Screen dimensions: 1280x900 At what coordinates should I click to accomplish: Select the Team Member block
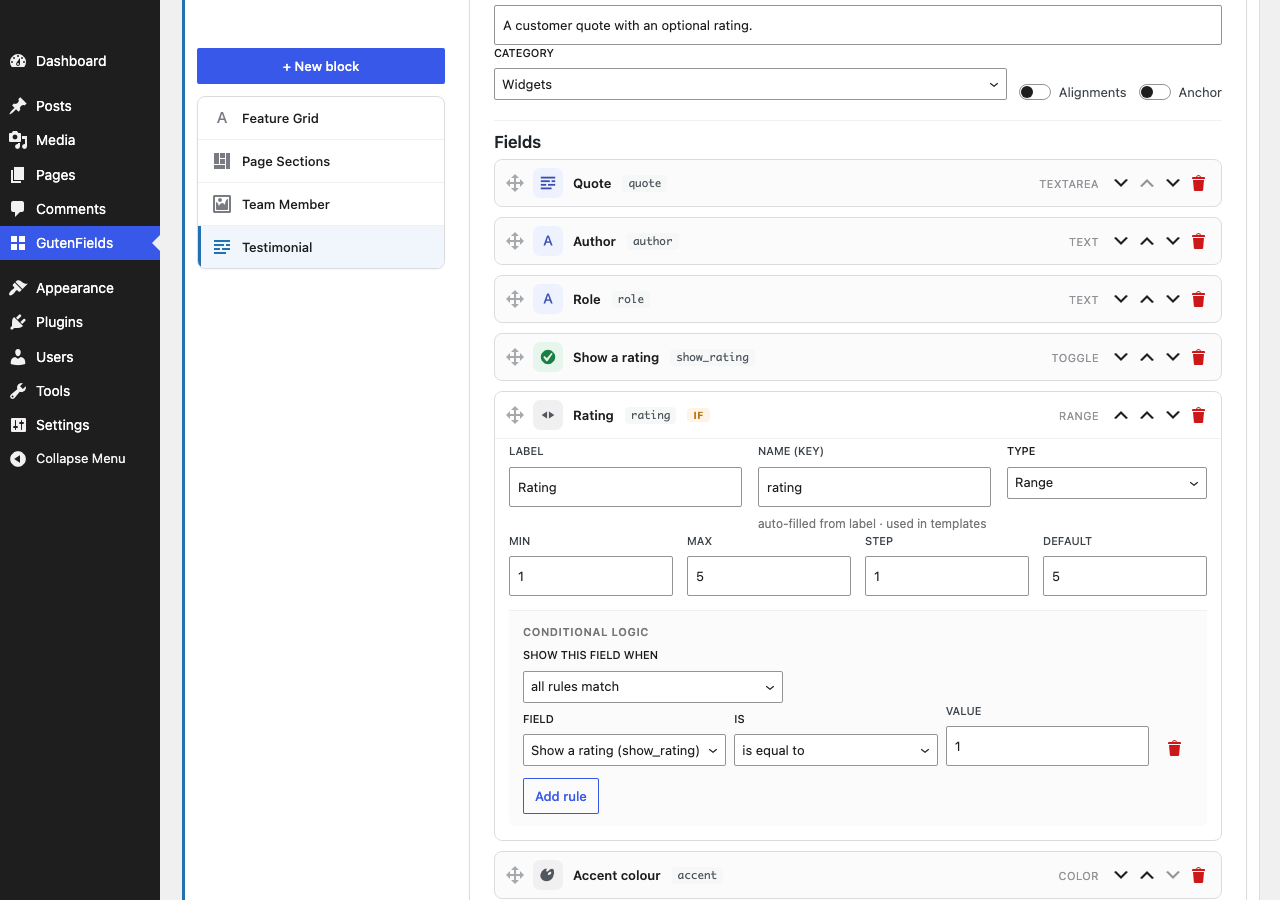(x=321, y=204)
